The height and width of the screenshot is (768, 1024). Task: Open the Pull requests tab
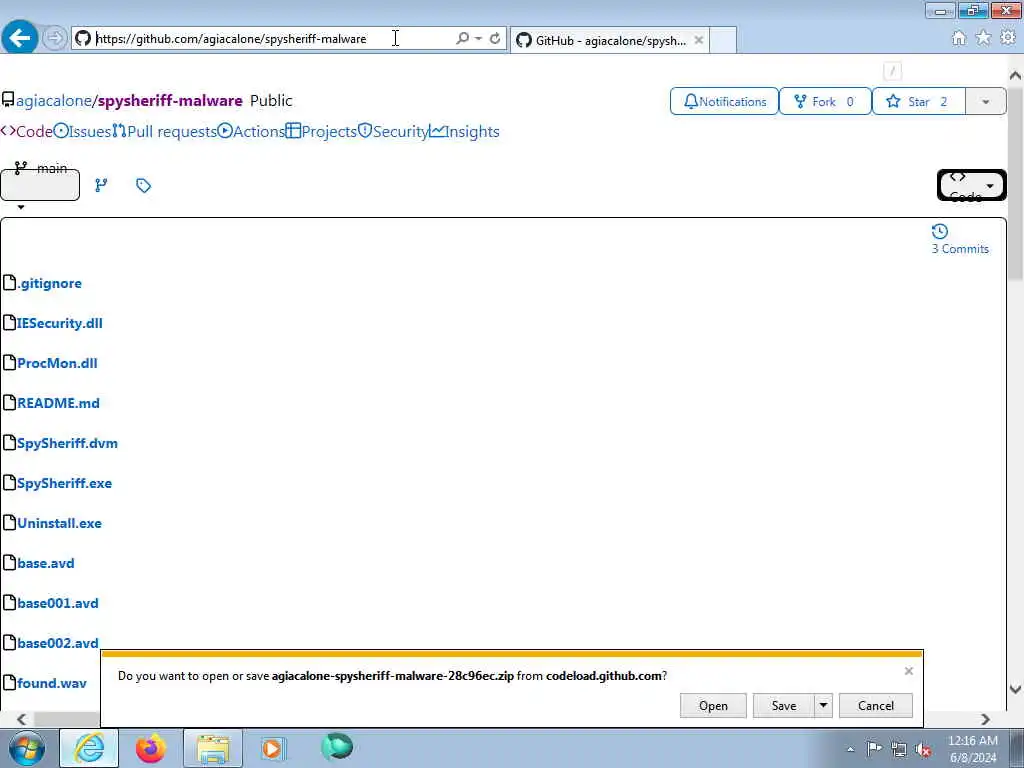pos(164,131)
